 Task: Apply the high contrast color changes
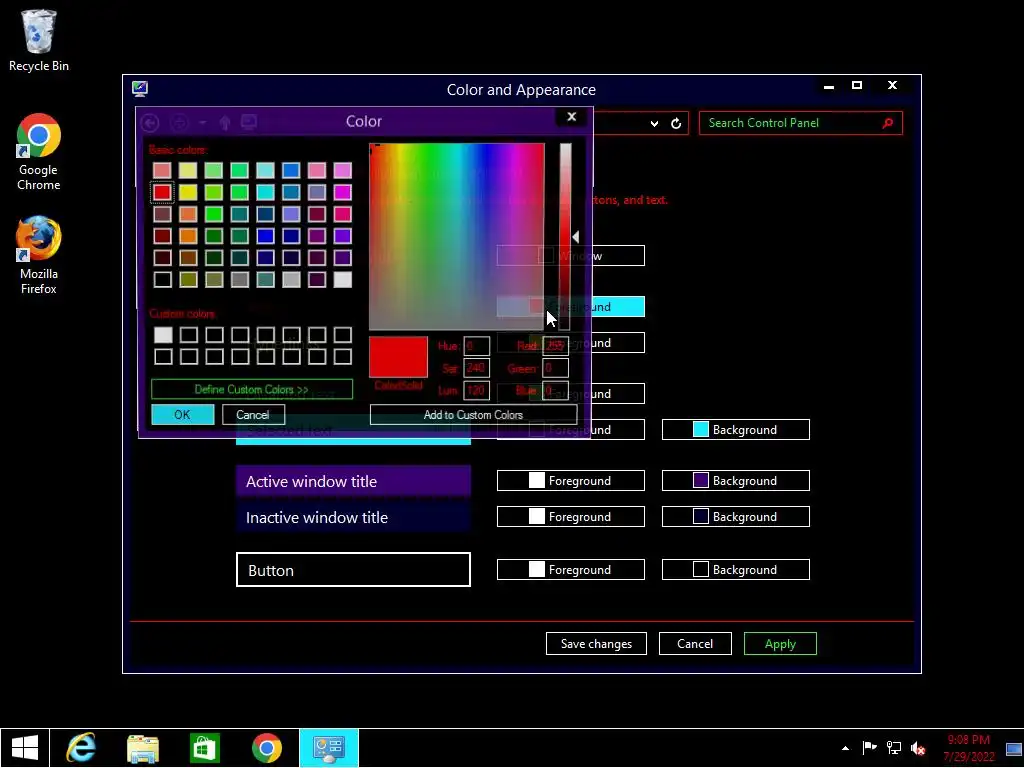[780, 643]
